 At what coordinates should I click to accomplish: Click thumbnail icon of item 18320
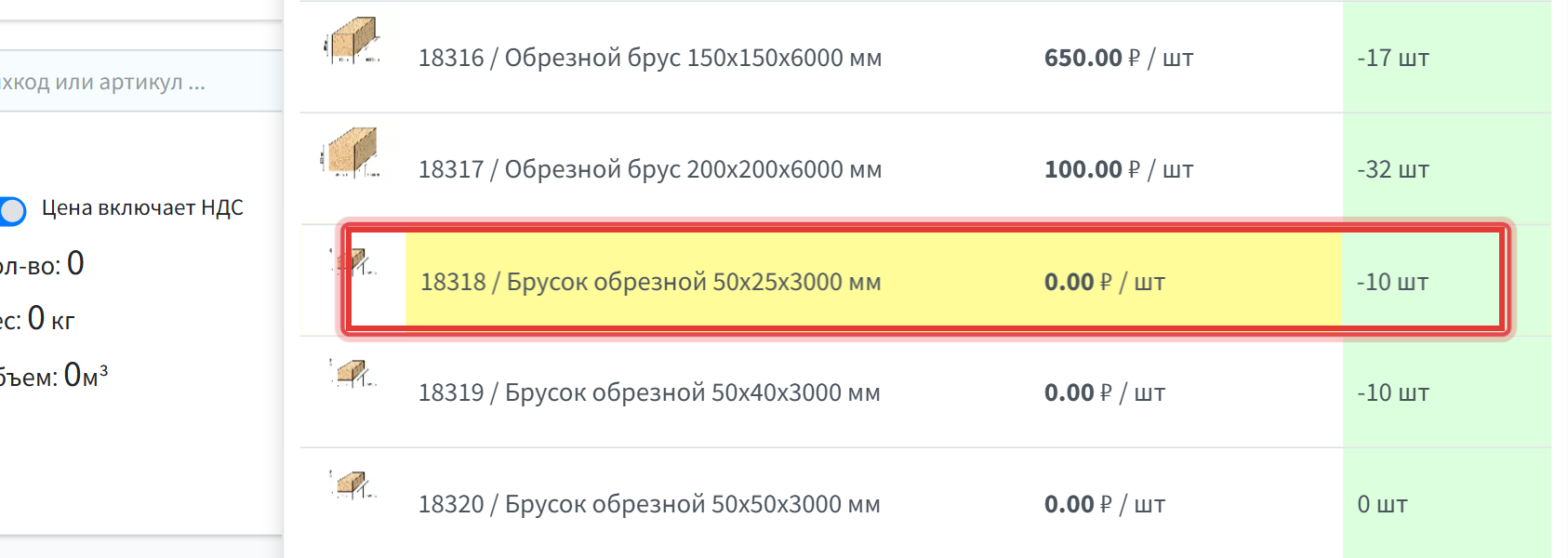[353, 485]
